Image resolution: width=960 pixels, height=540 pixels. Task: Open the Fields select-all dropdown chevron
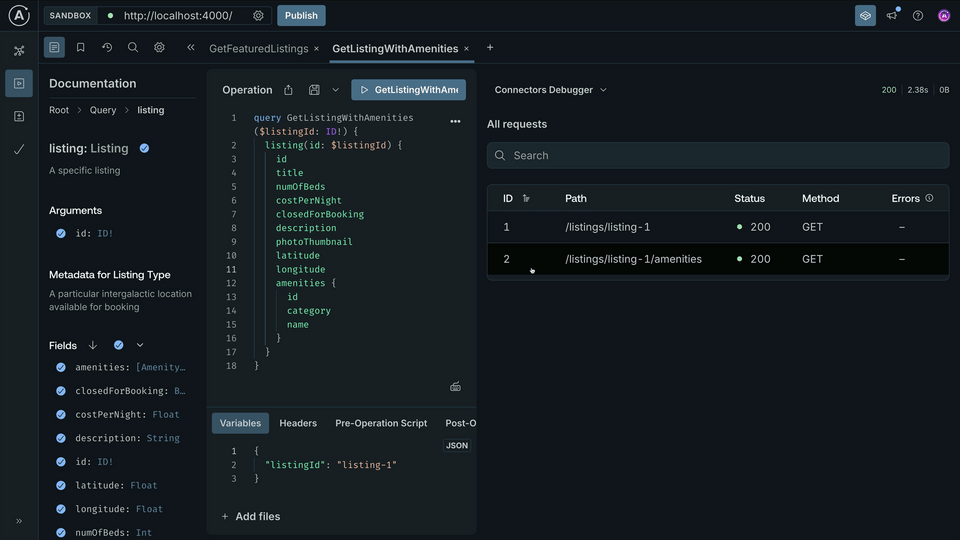point(140,345)
